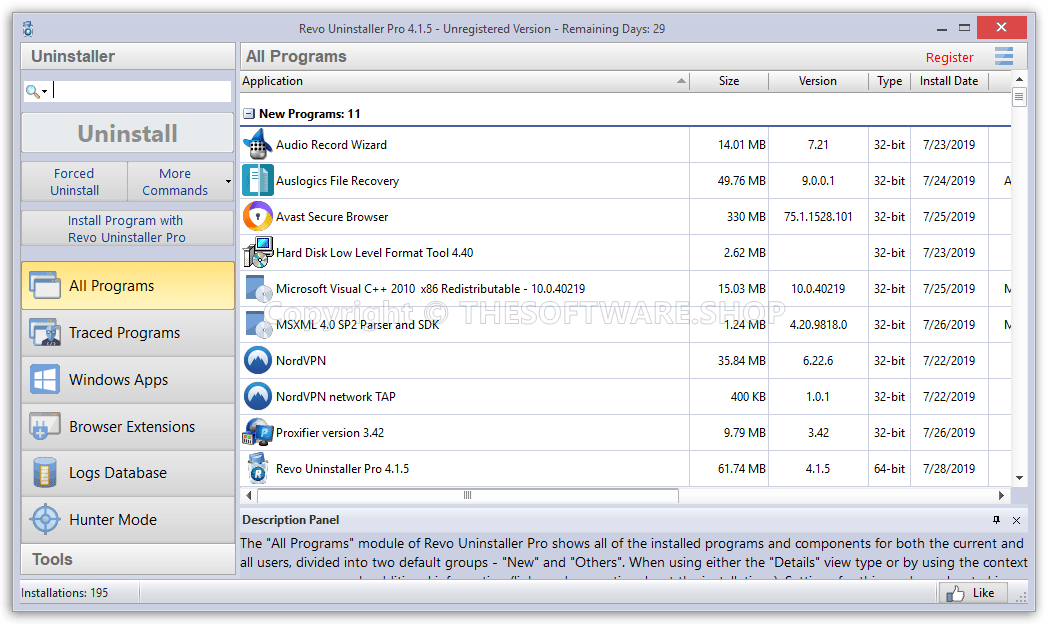Viewport: 1048px width, 624px height.
Task: Pin the Description Panel
Action: pyautogui.click(x=997, y=520)
